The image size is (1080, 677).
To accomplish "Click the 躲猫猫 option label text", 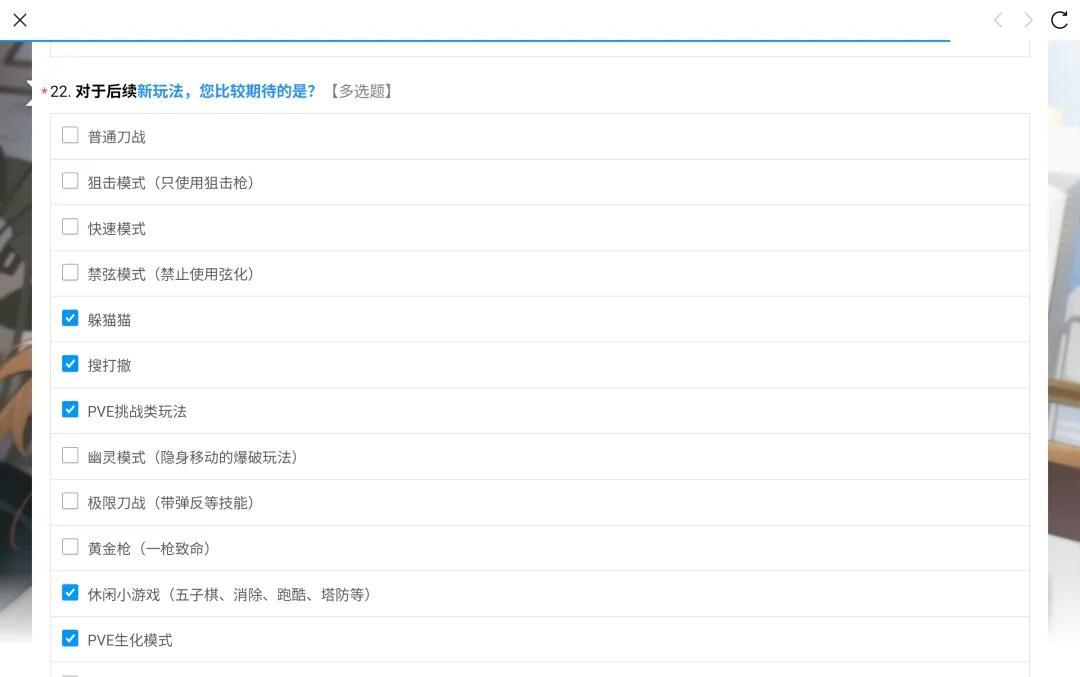I will coord(109,320).
